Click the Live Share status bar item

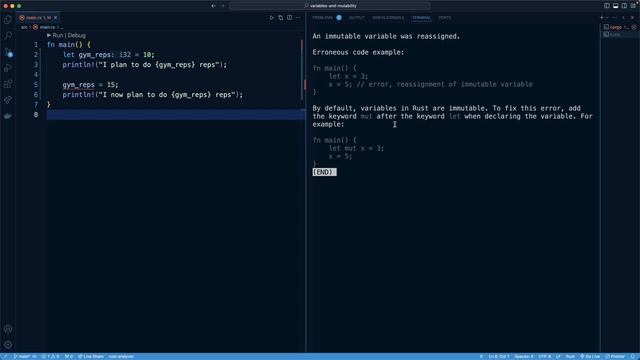tap(91, 356)
